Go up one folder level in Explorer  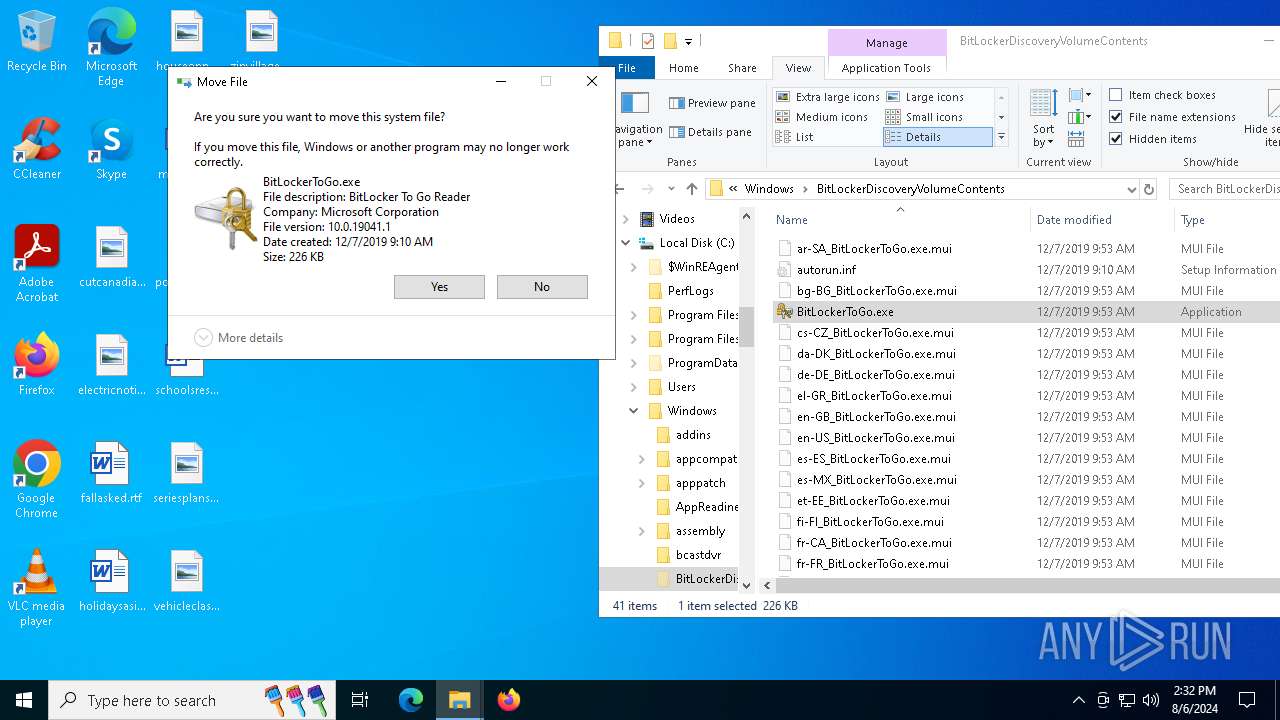pos(692,189)
